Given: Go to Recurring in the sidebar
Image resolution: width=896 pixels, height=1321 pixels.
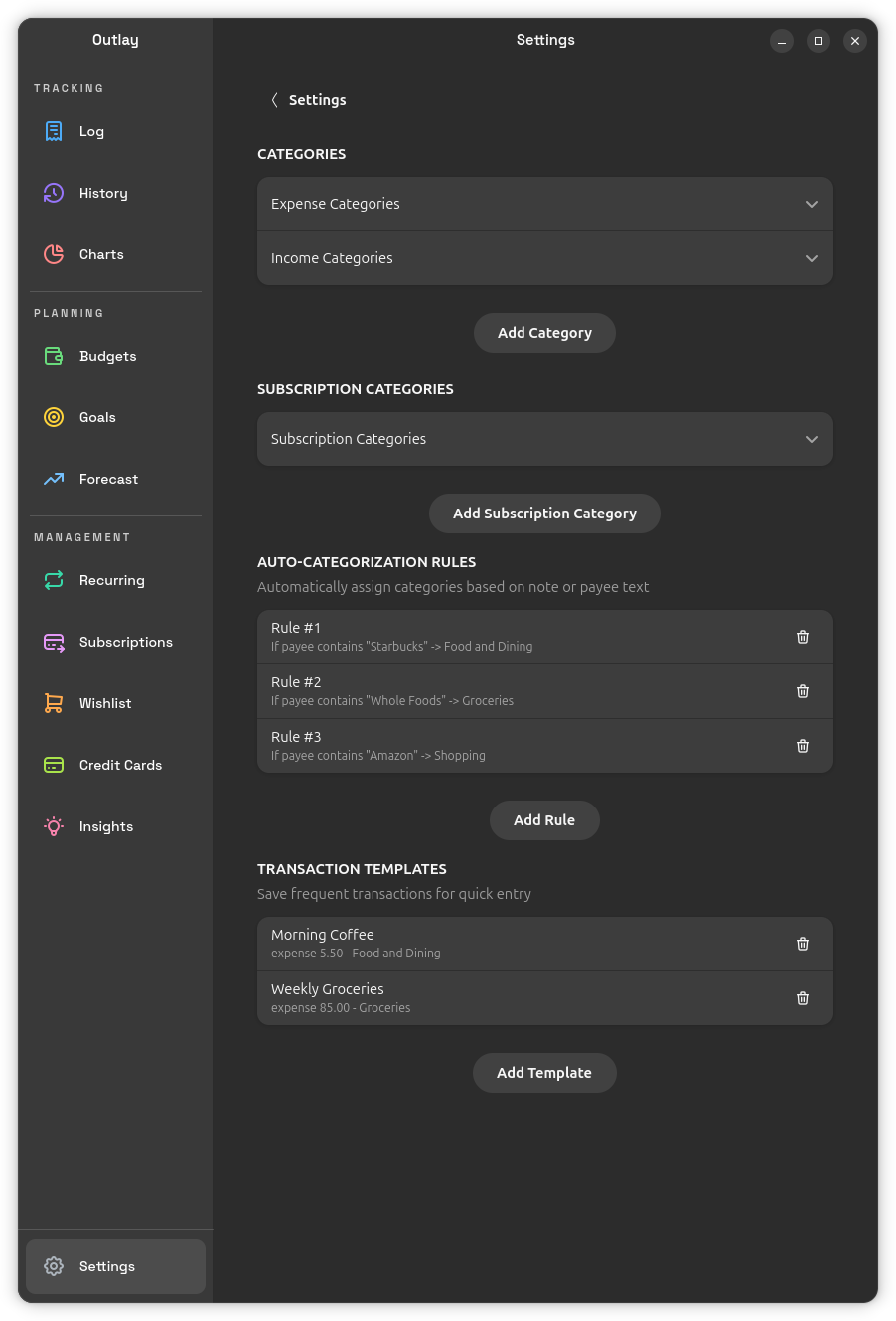Looking at the screenshot, I should click(111, 580).
